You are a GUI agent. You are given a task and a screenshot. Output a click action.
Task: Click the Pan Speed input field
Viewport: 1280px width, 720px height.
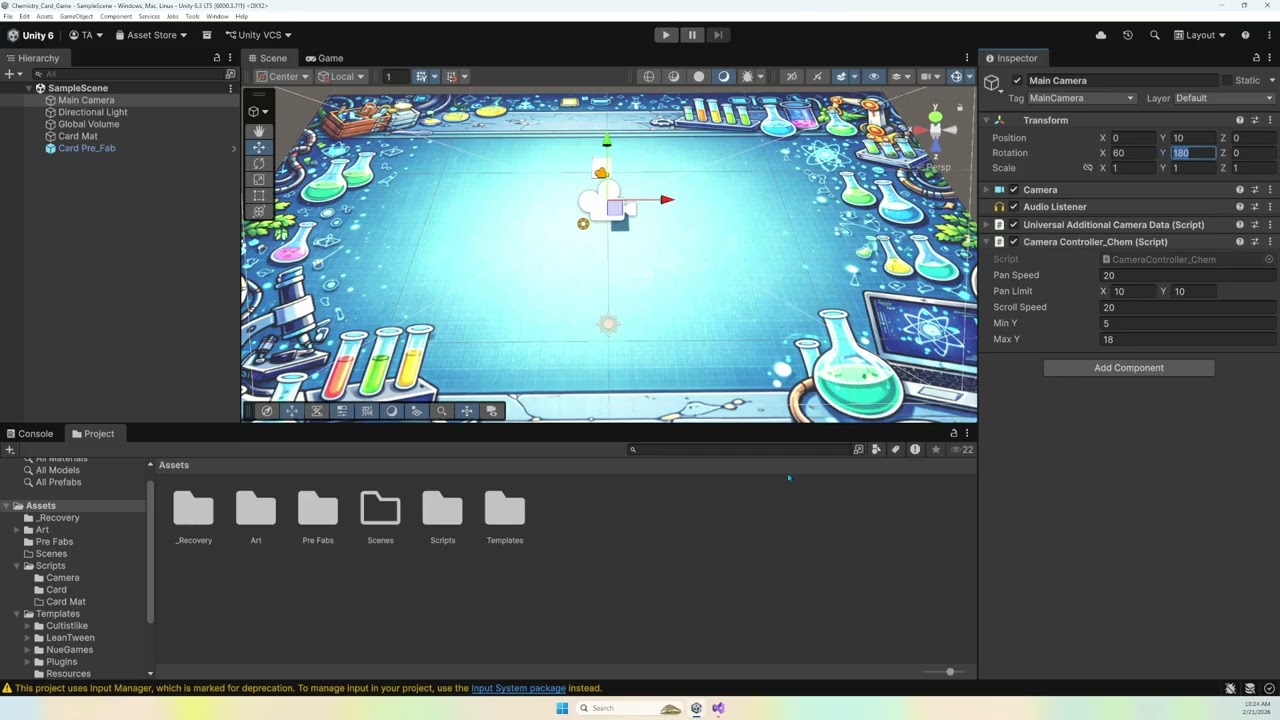coord(1188,275)
